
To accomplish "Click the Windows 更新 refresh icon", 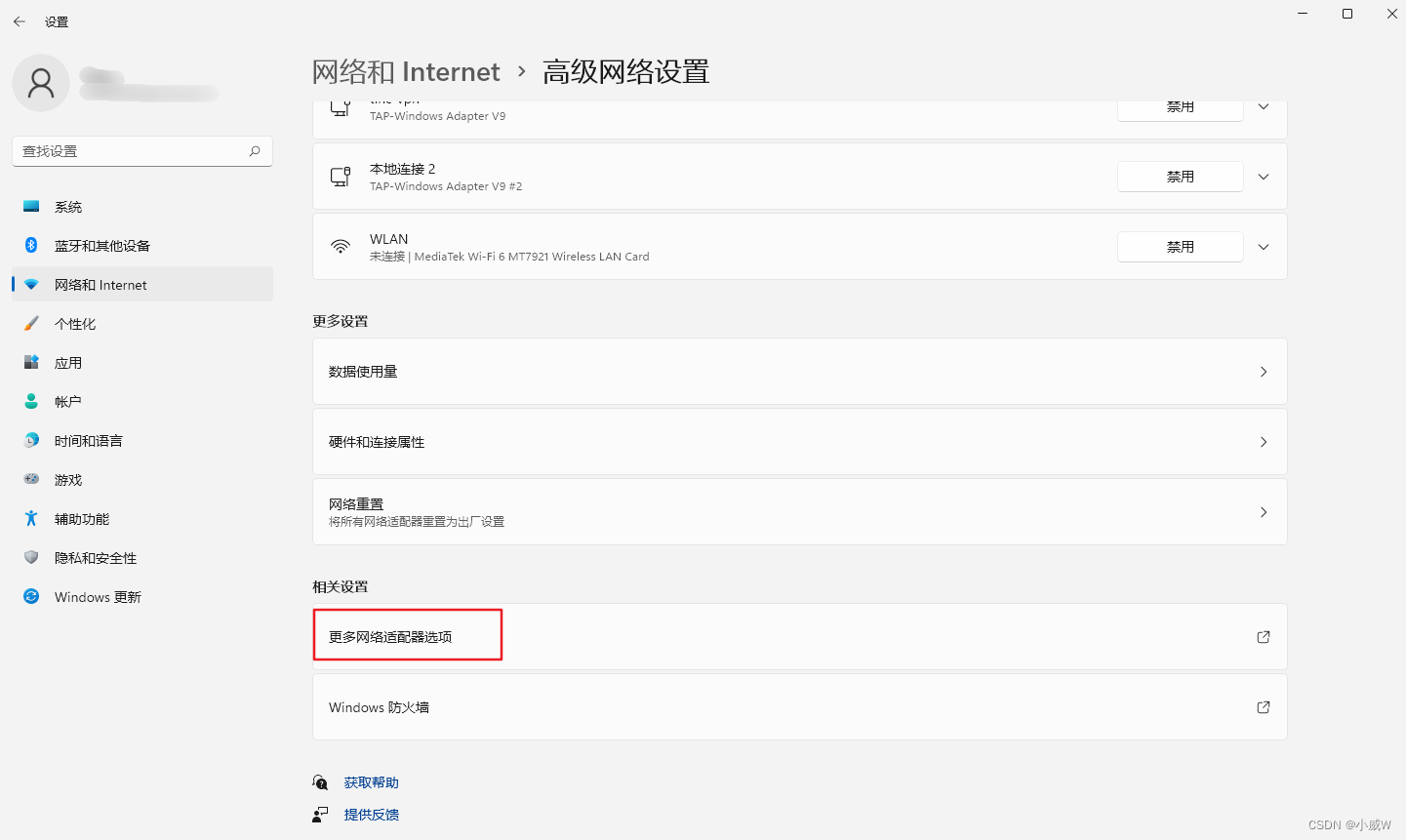I will click(31, 597).
